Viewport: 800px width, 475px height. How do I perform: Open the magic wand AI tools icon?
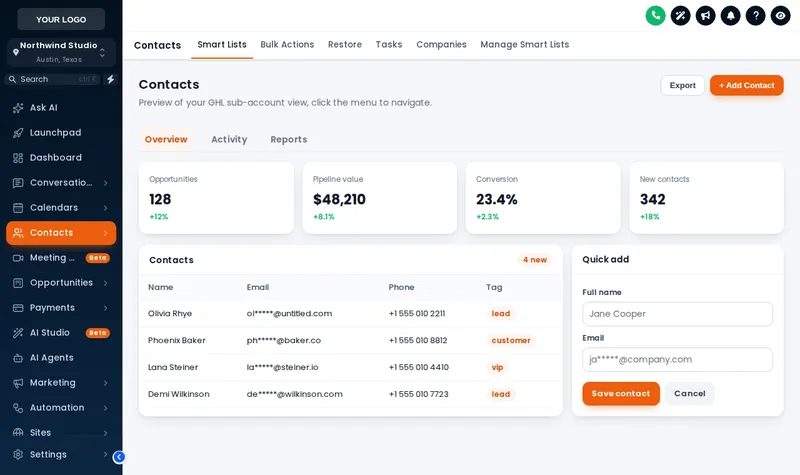tap(680, 15)
